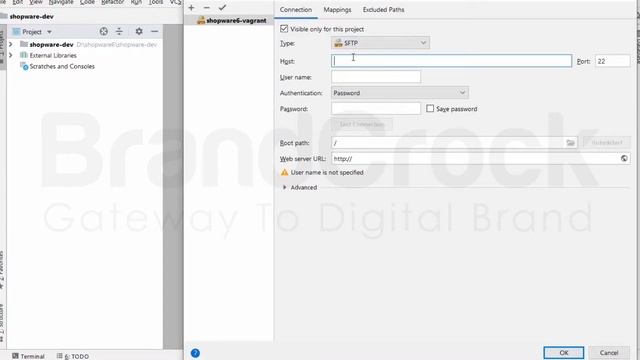640x360 pixels.
Task: Open help with question mark icon
Action: (x=195, y=353)
